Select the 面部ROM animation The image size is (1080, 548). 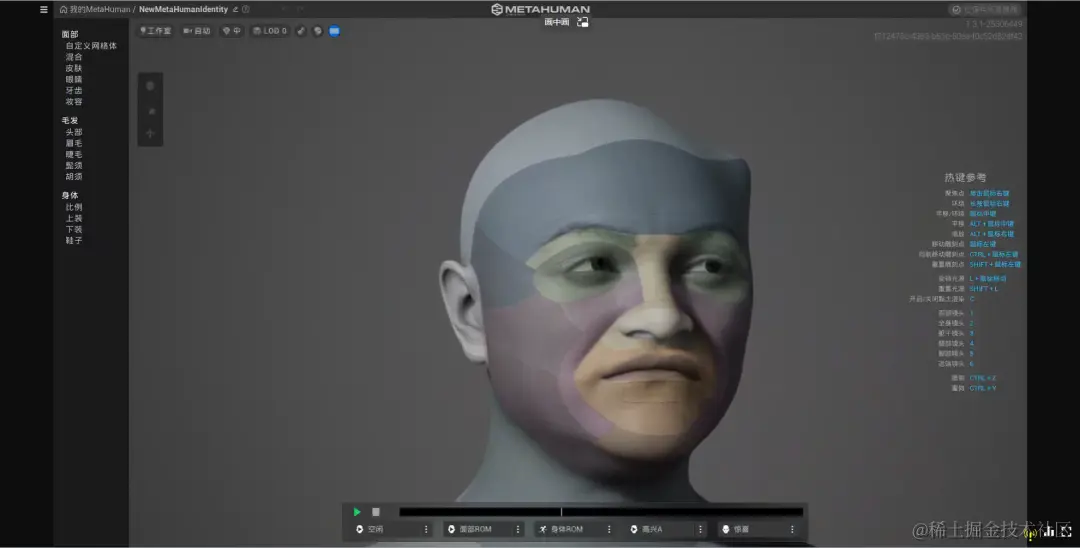477,529
